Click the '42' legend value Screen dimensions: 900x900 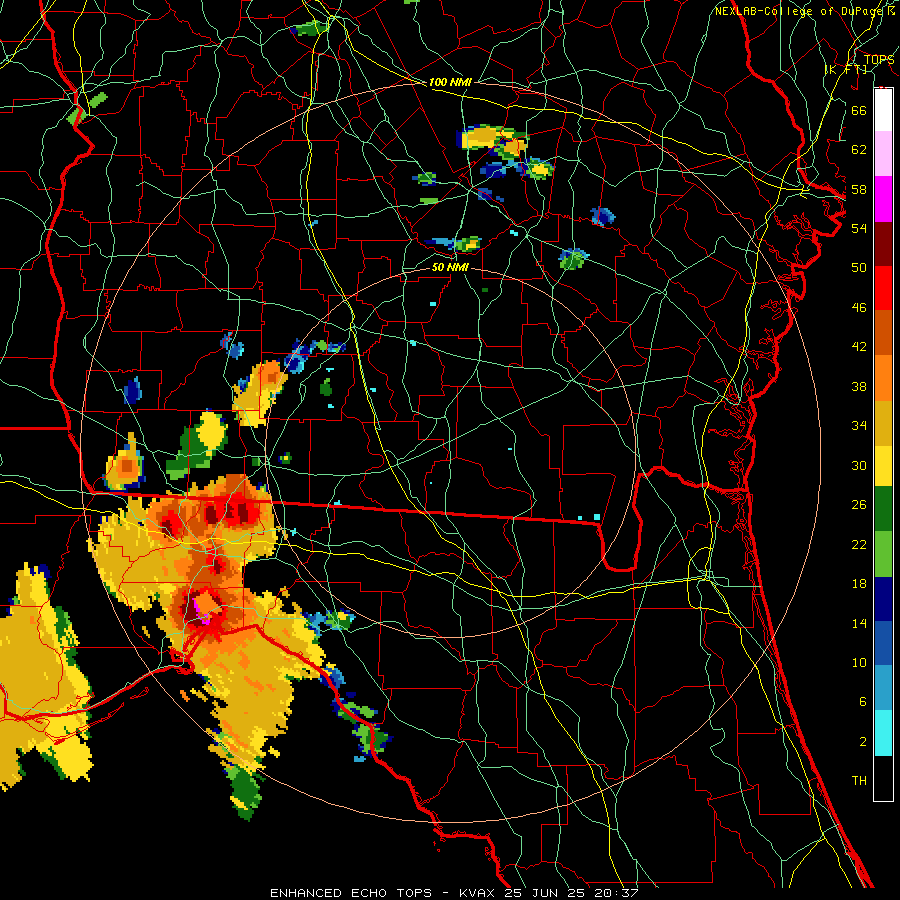(x=859, y=347)
